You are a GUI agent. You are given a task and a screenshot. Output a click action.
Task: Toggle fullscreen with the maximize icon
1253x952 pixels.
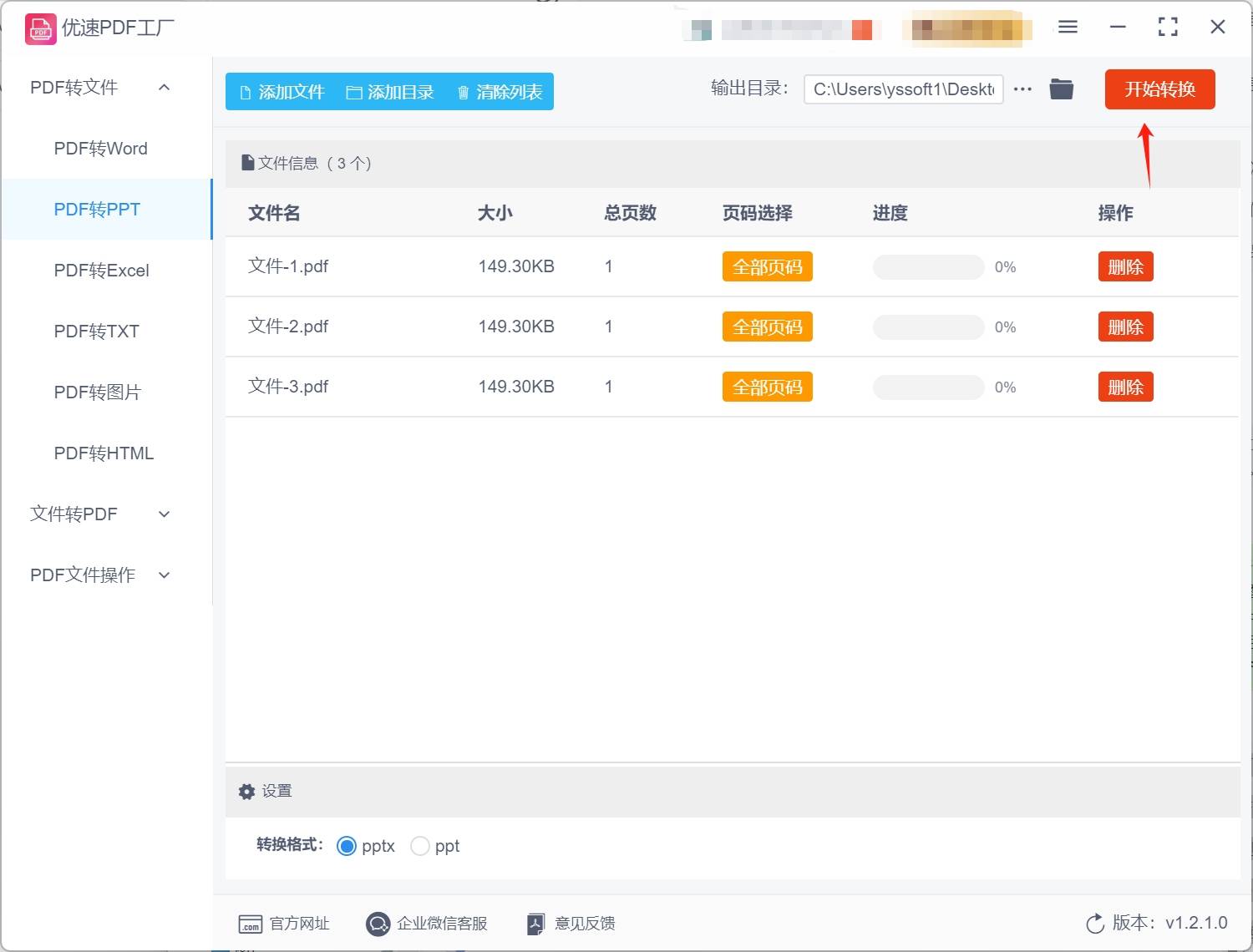1168,27
